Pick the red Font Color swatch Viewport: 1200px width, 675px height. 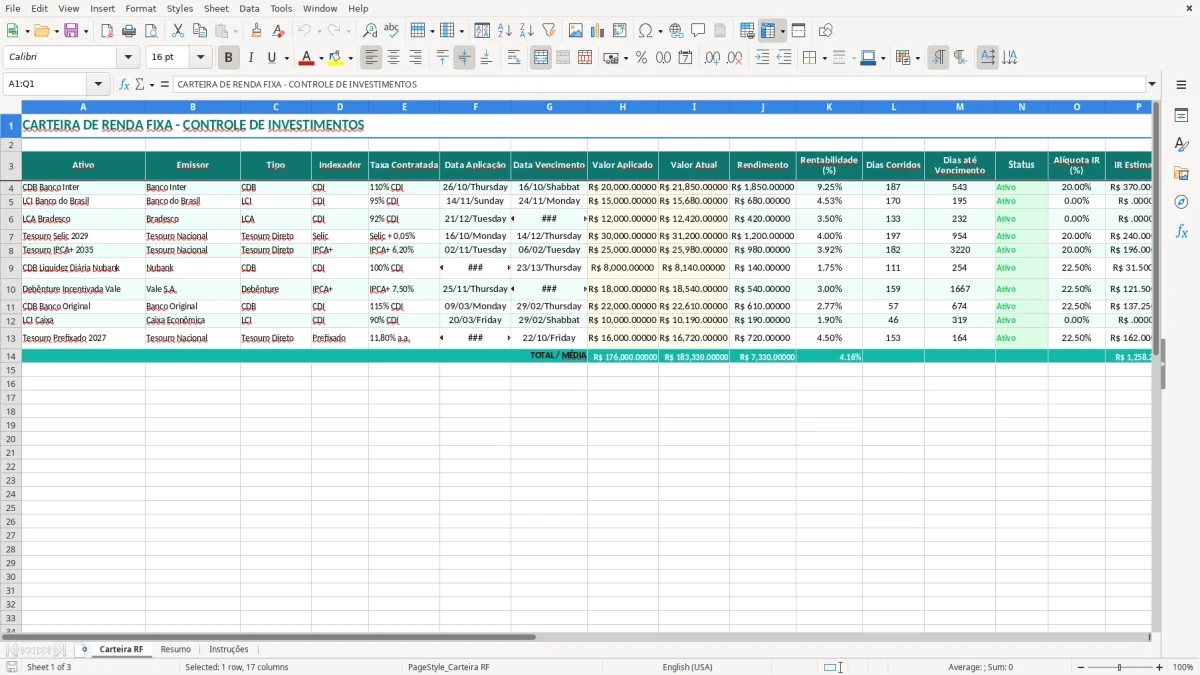pyautogui.click(x=307, y=58)
